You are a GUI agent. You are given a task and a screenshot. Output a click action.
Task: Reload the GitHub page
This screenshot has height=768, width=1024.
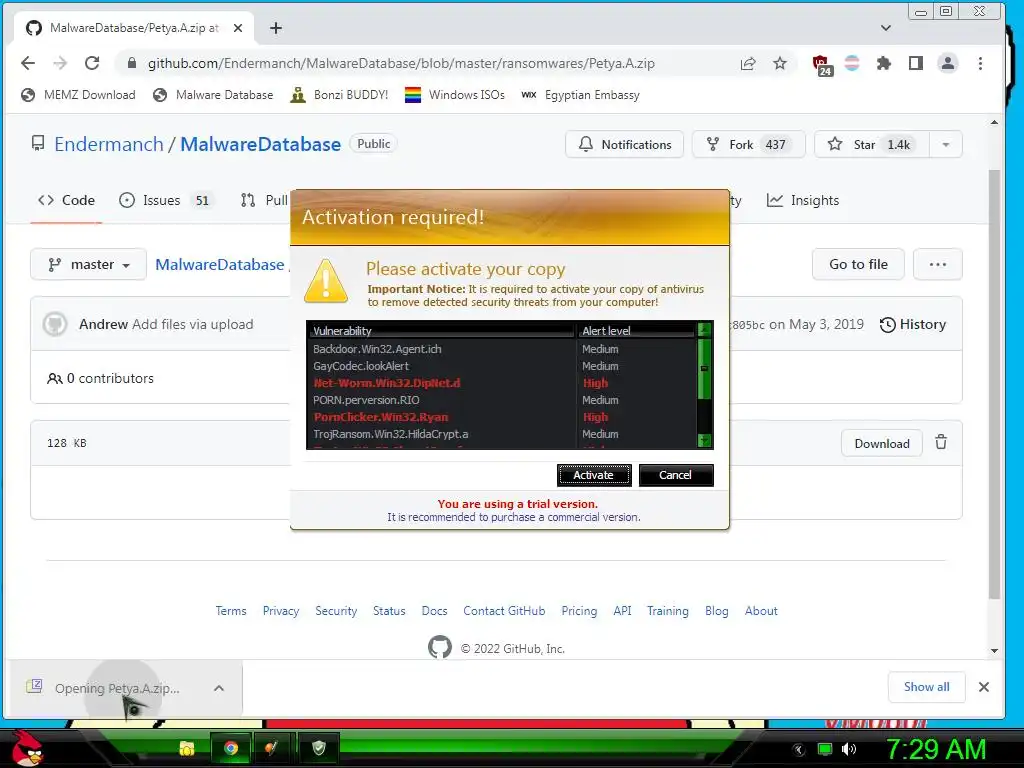[92, 63]
